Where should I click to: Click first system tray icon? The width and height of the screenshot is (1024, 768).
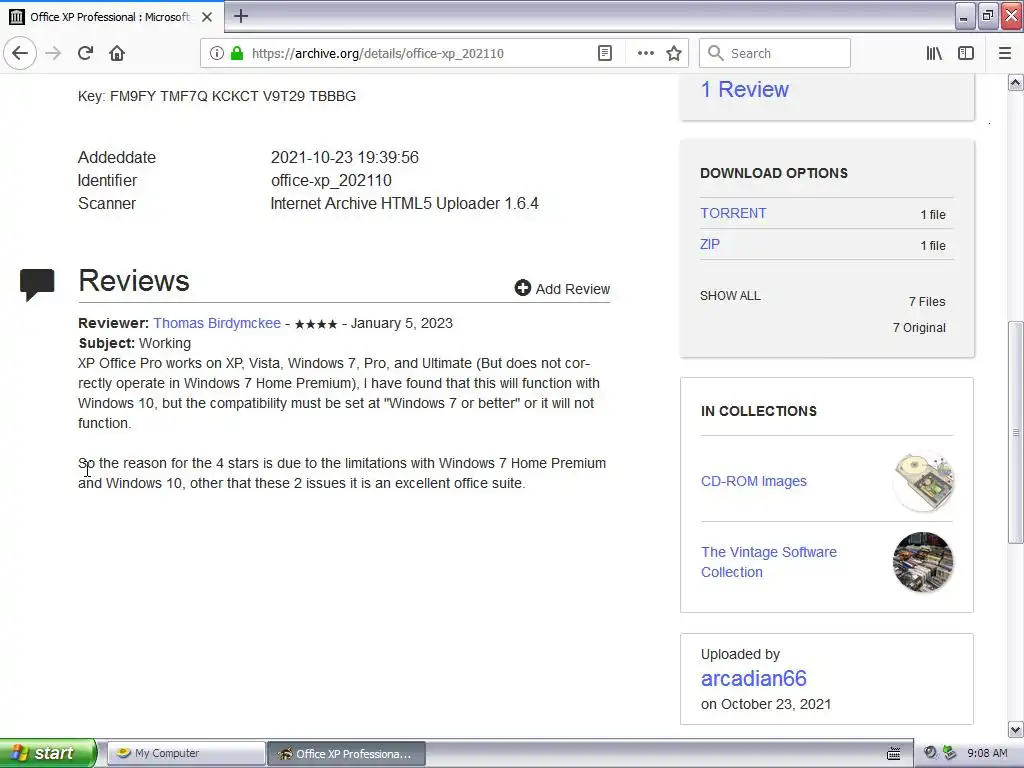pos(930,753)
